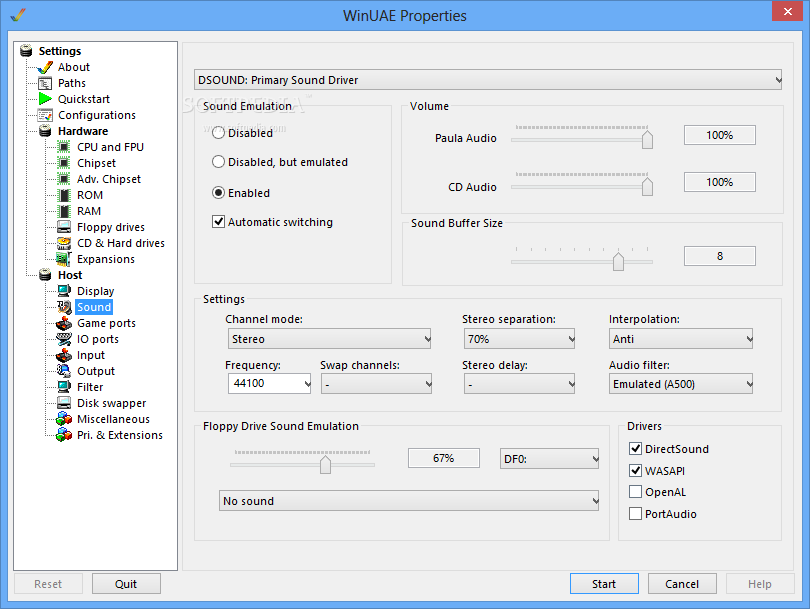Click the CD Audio volume slider thumb
The height and width of the screenshot is (609, 810).
tap(647, 186)
